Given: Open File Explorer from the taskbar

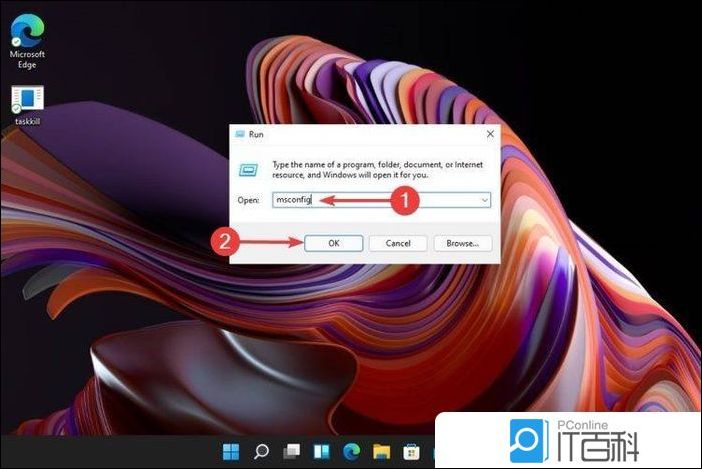Looking at the screenshot, I should pyautogui.click(x=381, y=452).
